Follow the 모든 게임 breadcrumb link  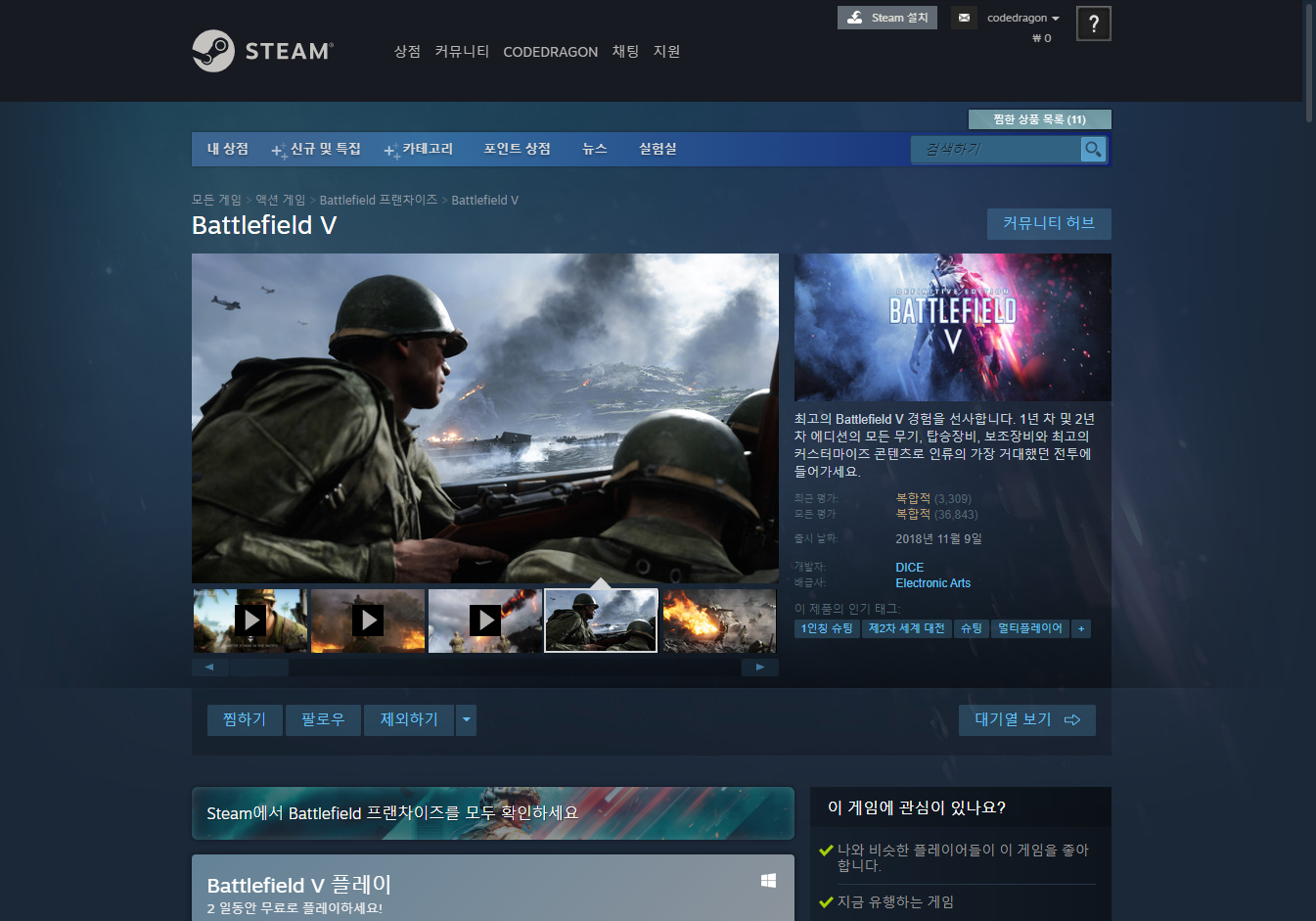216,200
